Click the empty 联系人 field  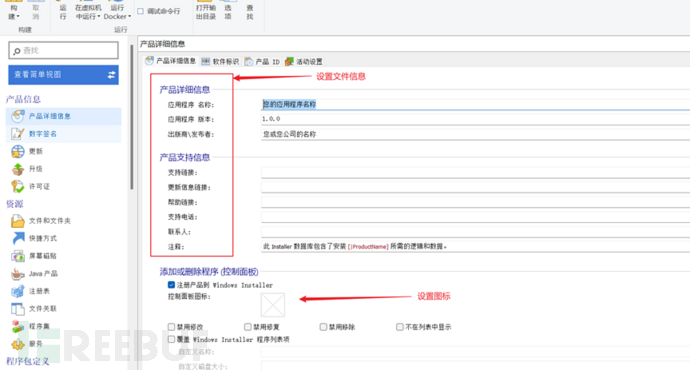(475, 232)
